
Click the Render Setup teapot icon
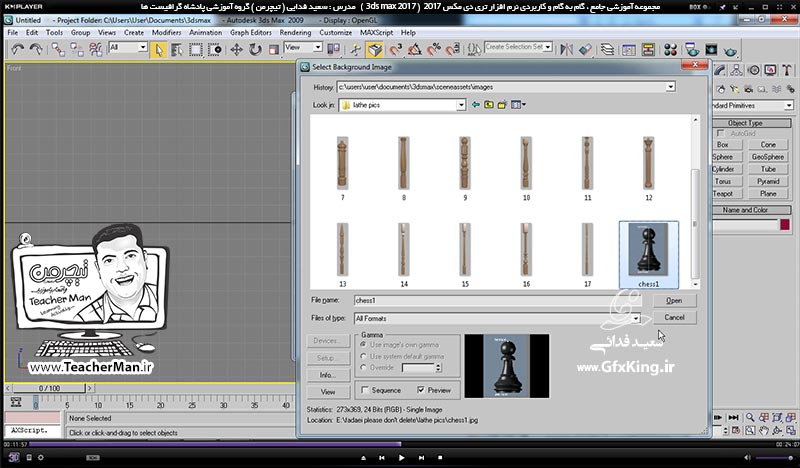(692, 50)
